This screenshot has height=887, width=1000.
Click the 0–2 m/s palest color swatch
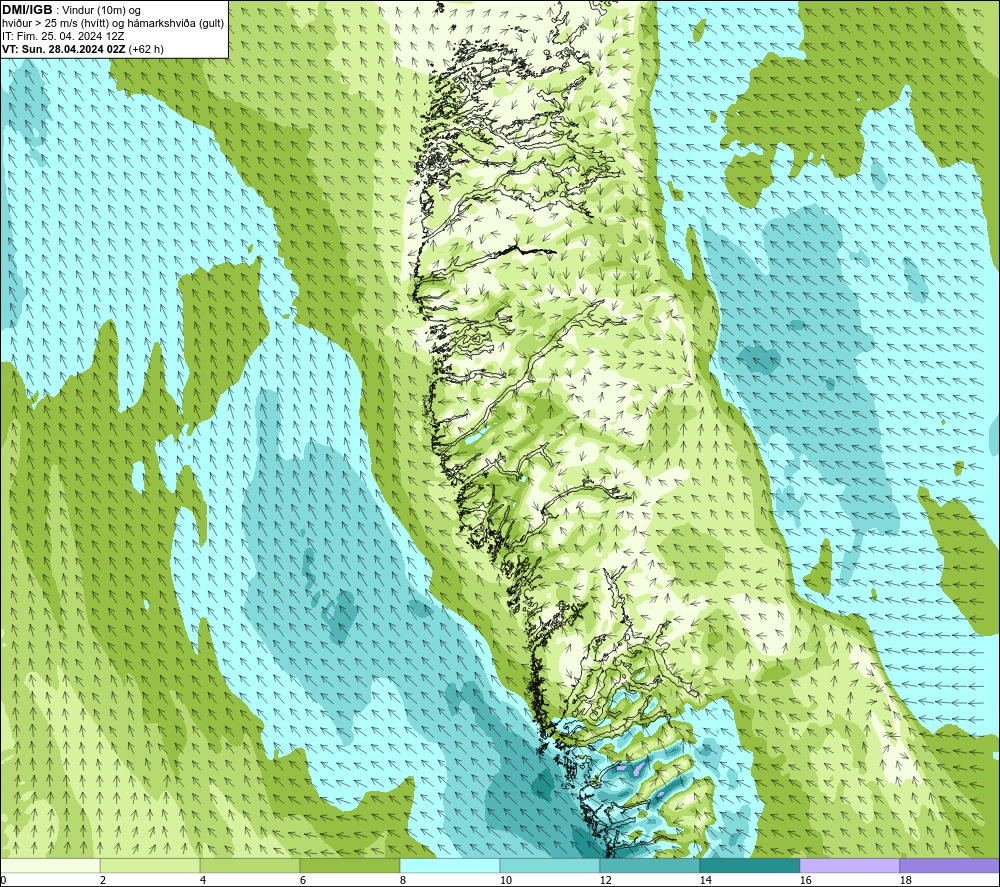[x=50, y=865]
